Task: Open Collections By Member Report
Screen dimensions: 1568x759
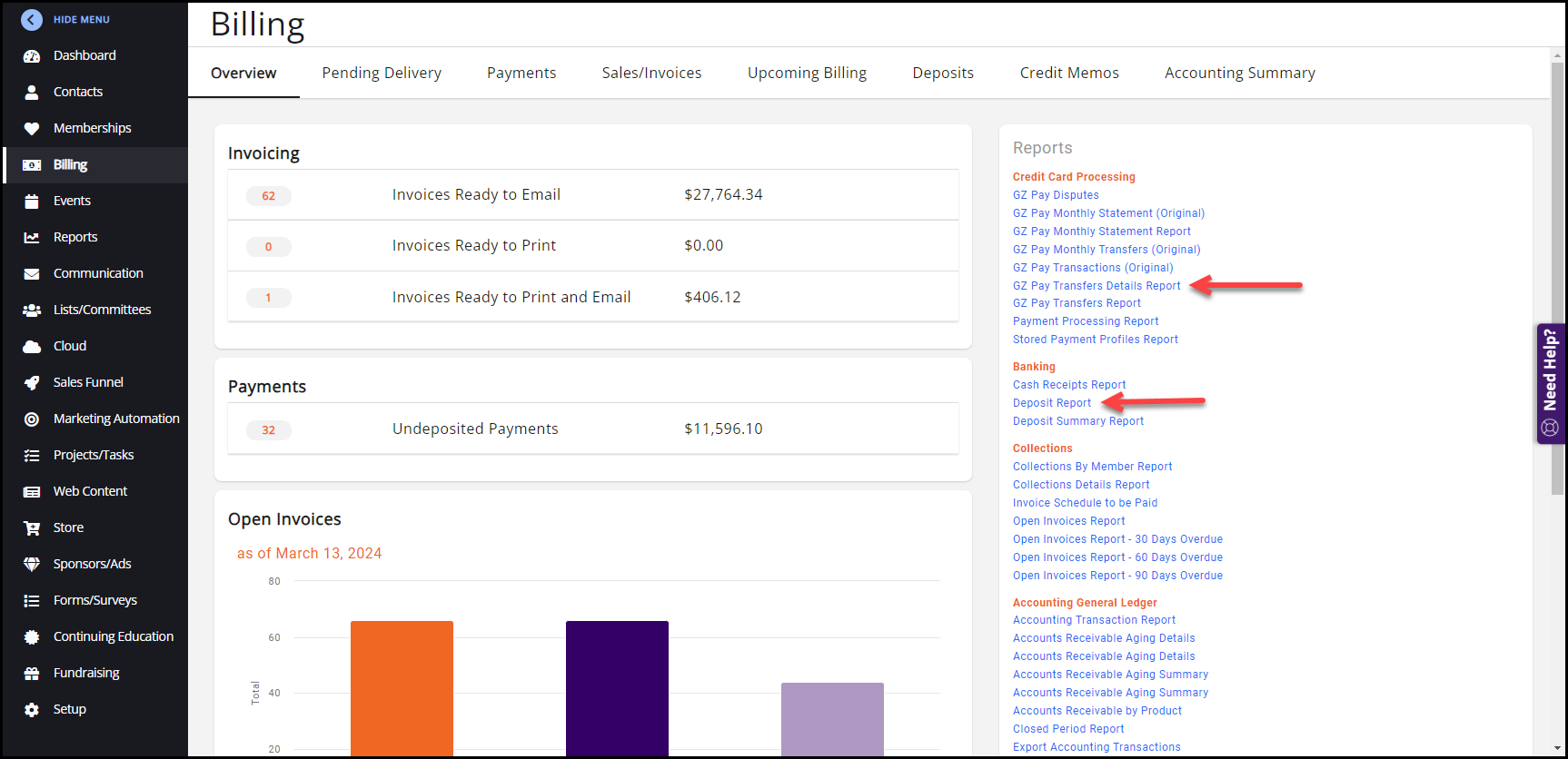Action: (1093, 467)
